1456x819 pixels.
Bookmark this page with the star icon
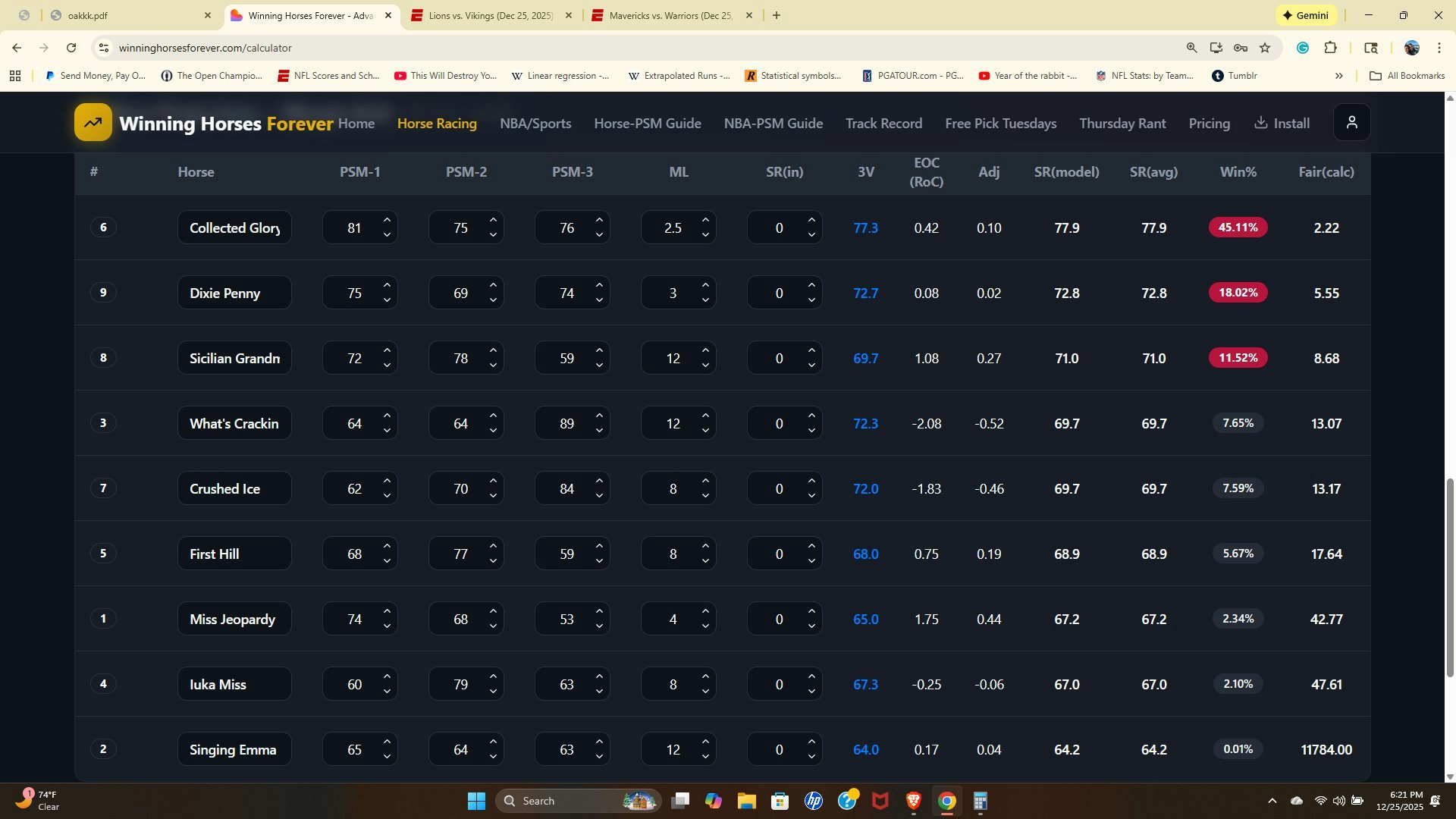tap(1265, 48)
